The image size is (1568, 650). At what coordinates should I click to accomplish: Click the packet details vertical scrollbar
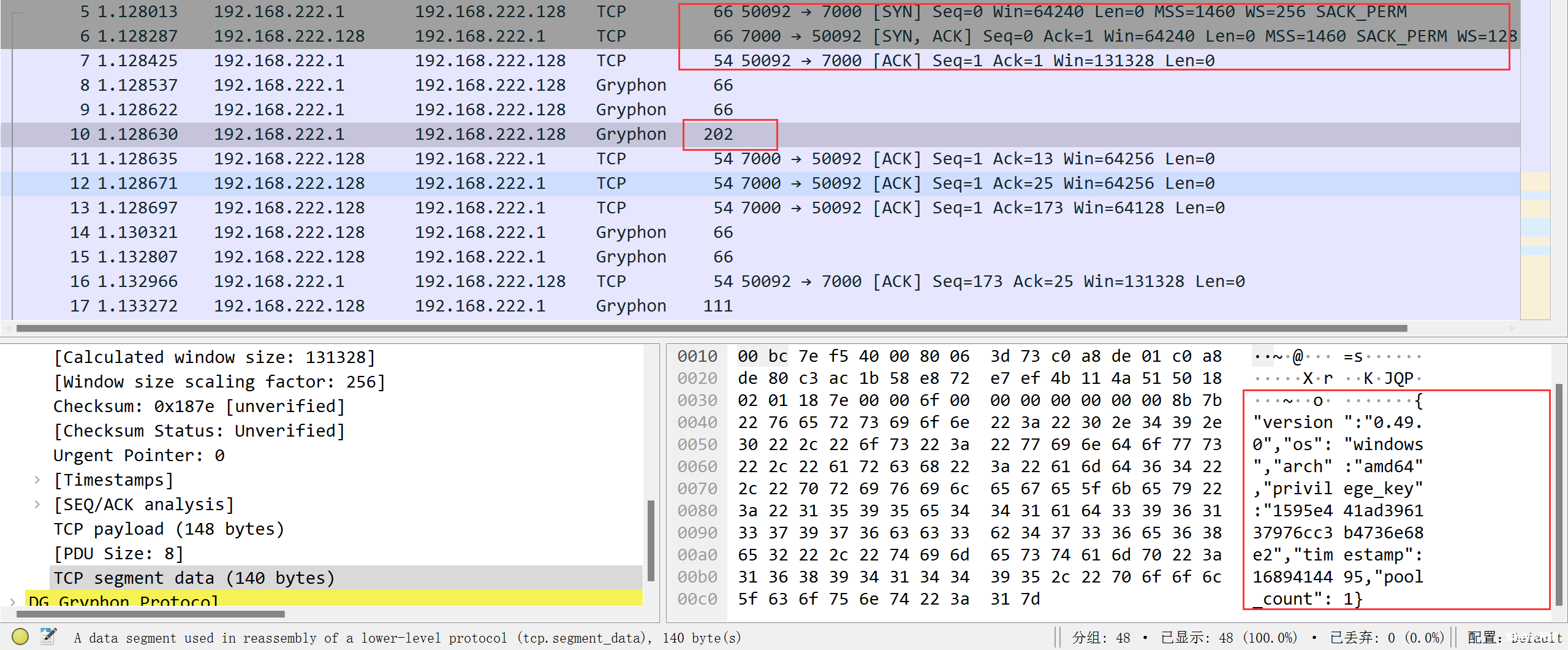tap(651, 540)
